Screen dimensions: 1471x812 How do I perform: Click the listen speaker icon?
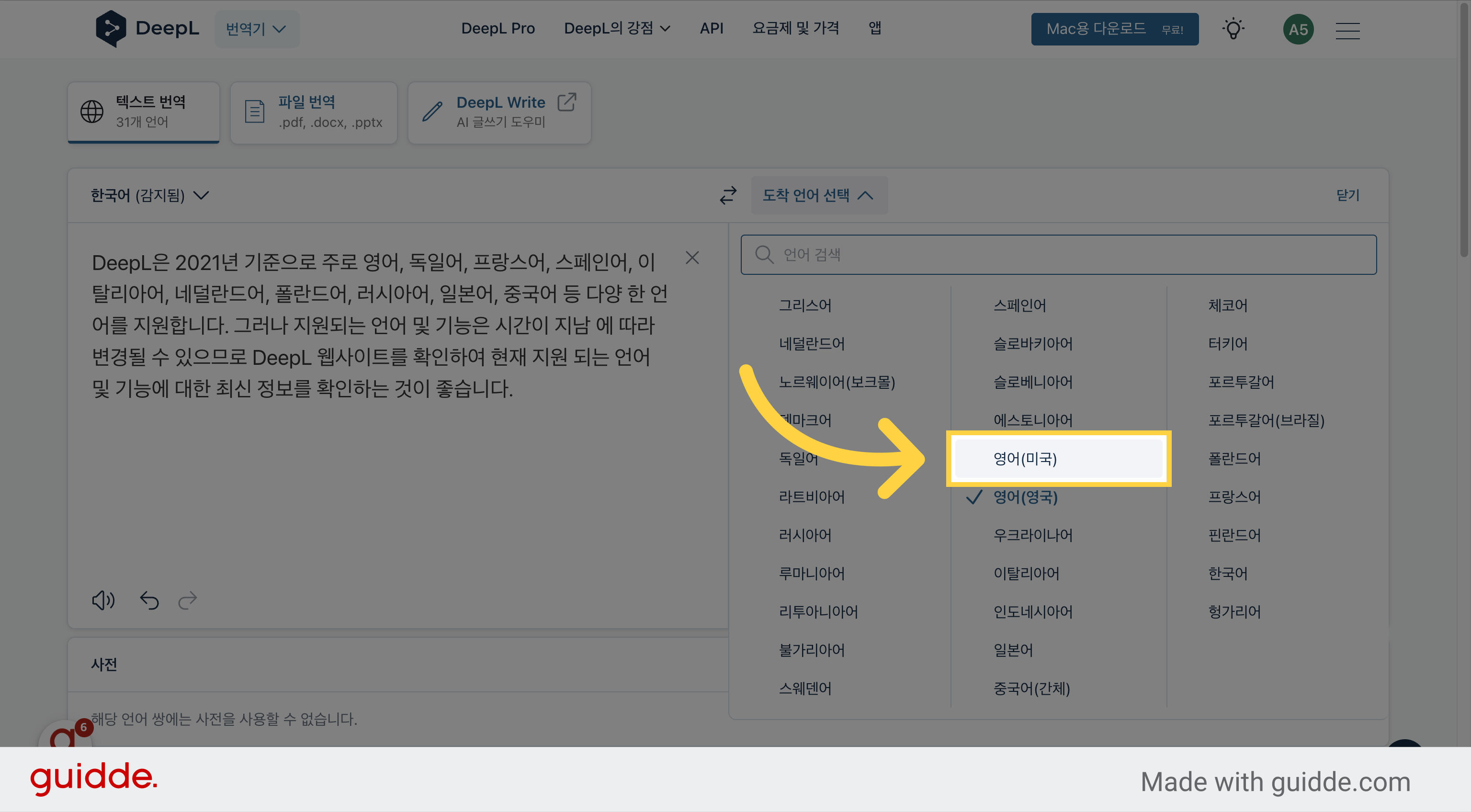click(x=103, y=600)
